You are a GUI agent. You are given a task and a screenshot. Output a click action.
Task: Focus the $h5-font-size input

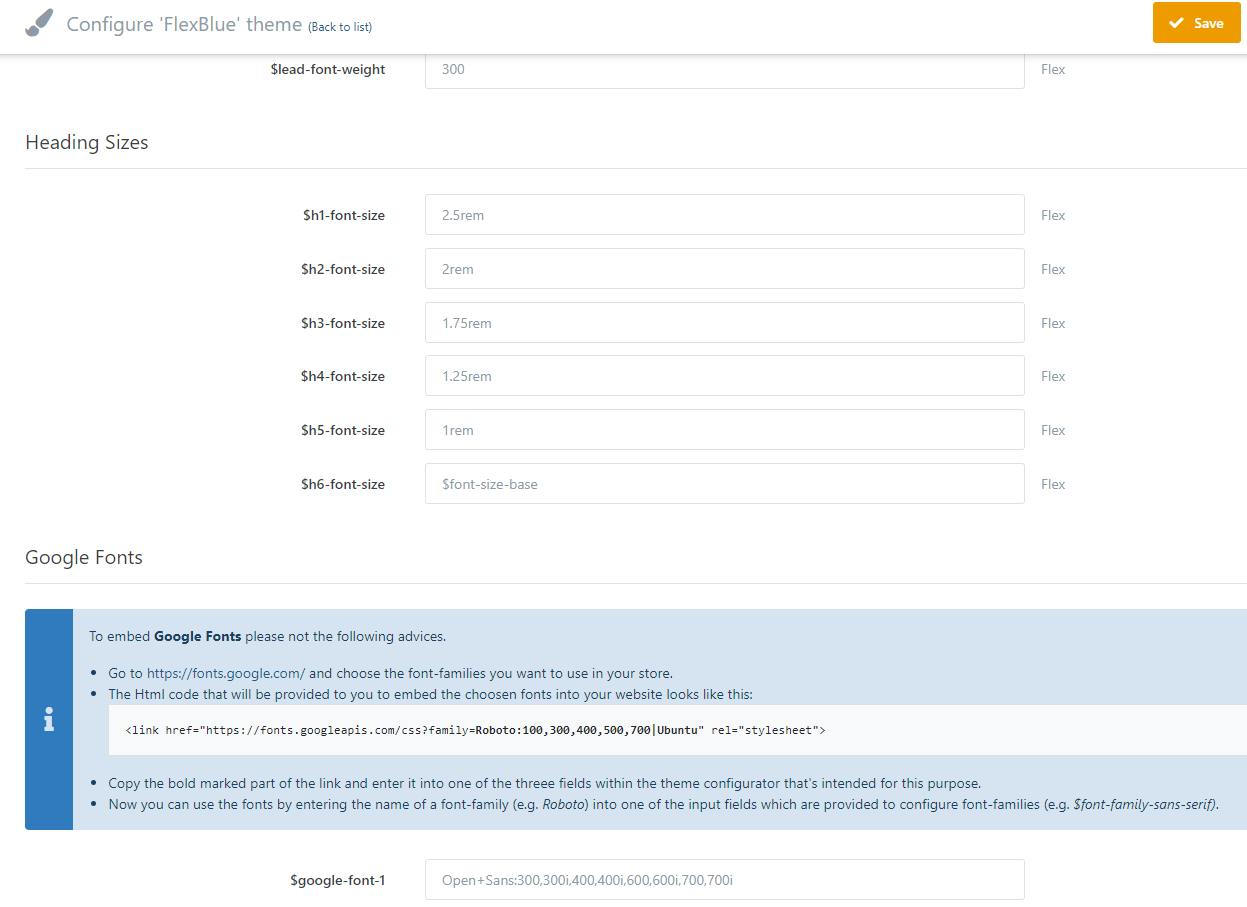724,430
